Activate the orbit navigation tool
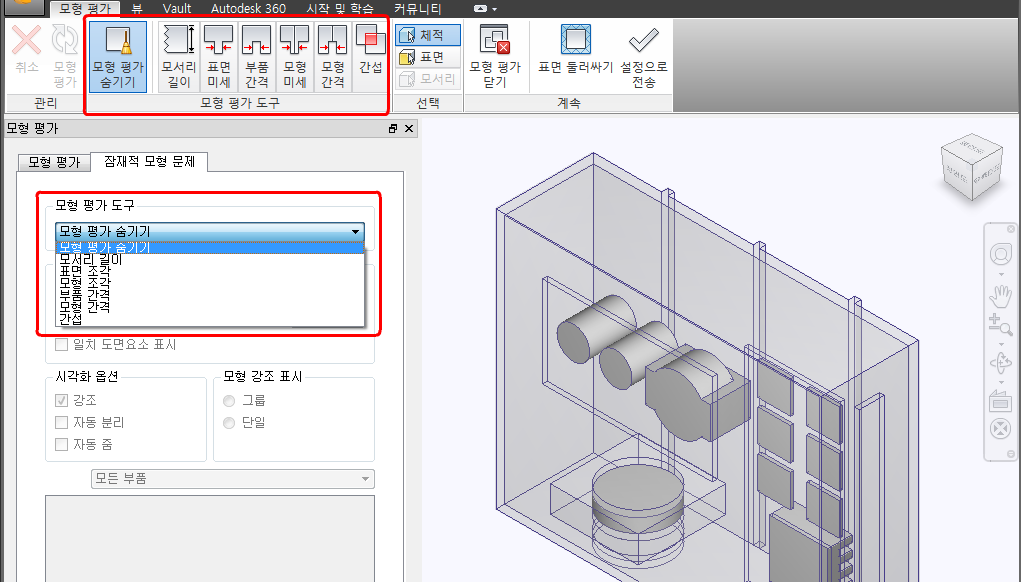The height and width of the screenshot is (582, 1021). coord(1000,363)
